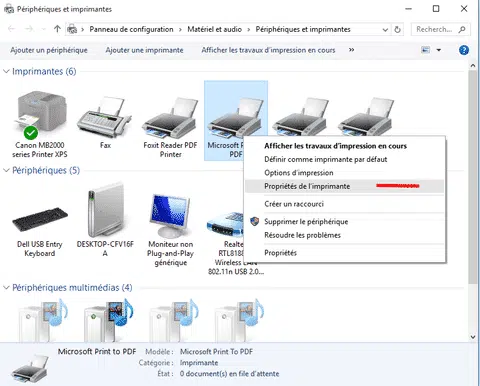This screenshot has width=480, height=386.
Task: Collapse the Imprimantes (6) group
Action: coord(6,71)
